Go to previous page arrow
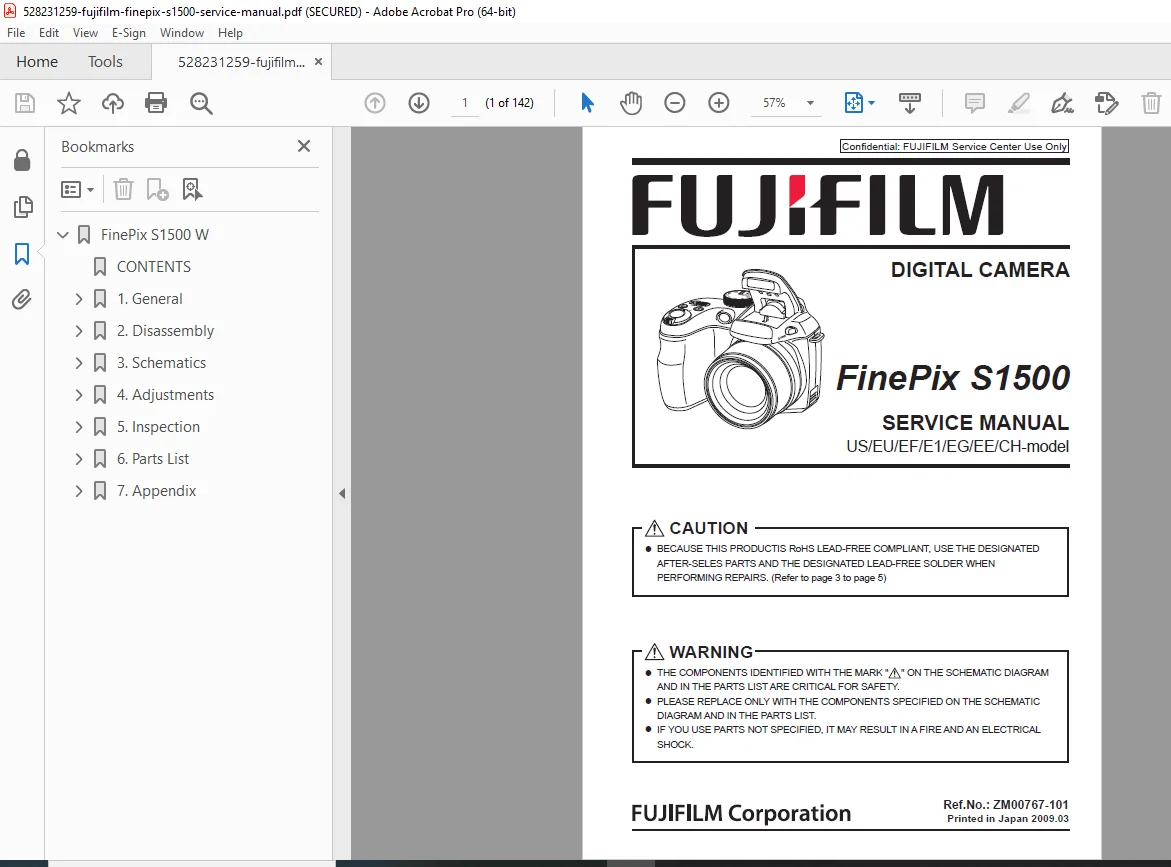Screen dimensions: 1171x867 [375, 103]
